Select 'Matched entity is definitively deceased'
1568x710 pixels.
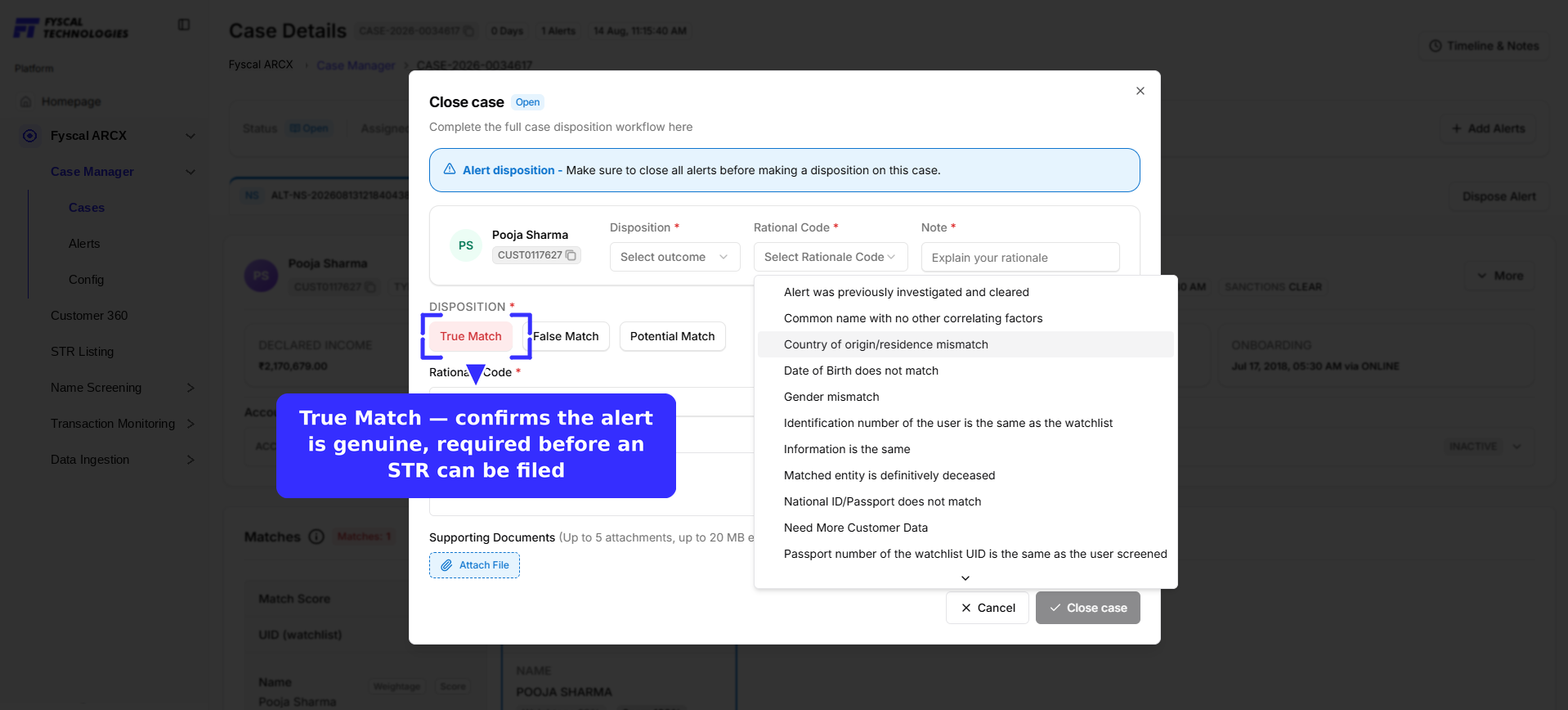(965, 475)
